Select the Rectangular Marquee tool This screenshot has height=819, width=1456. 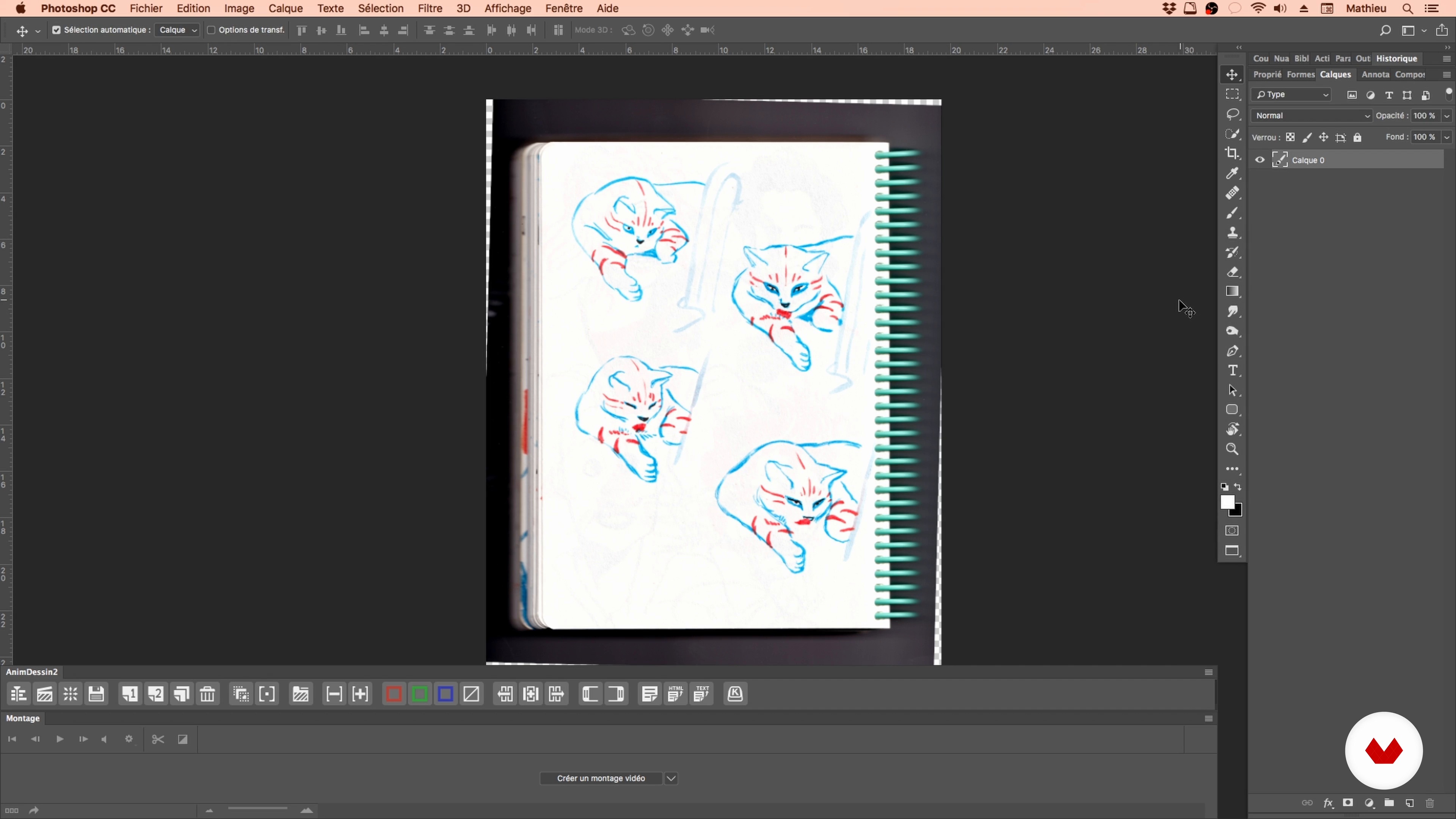click(x=1232, y=94)
